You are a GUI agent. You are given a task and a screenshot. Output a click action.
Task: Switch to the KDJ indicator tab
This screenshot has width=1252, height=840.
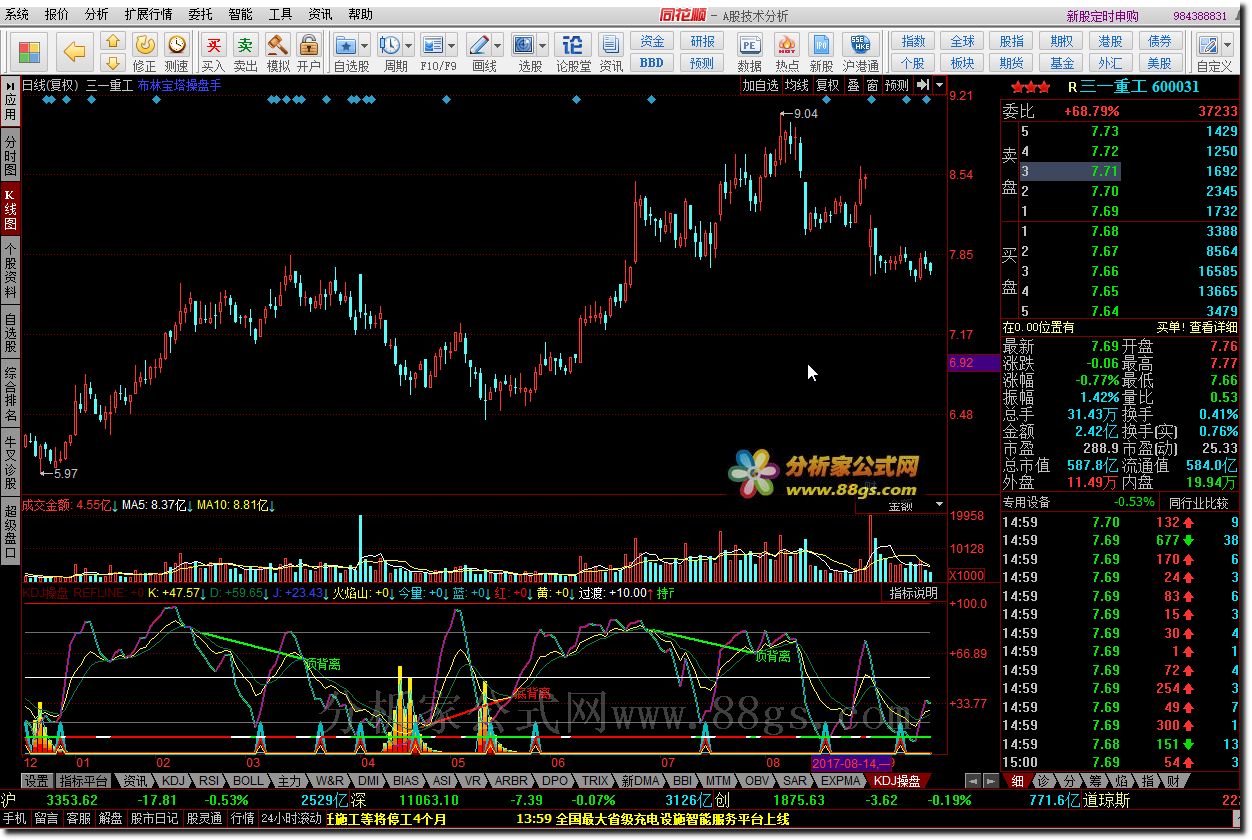click(174, 780)
